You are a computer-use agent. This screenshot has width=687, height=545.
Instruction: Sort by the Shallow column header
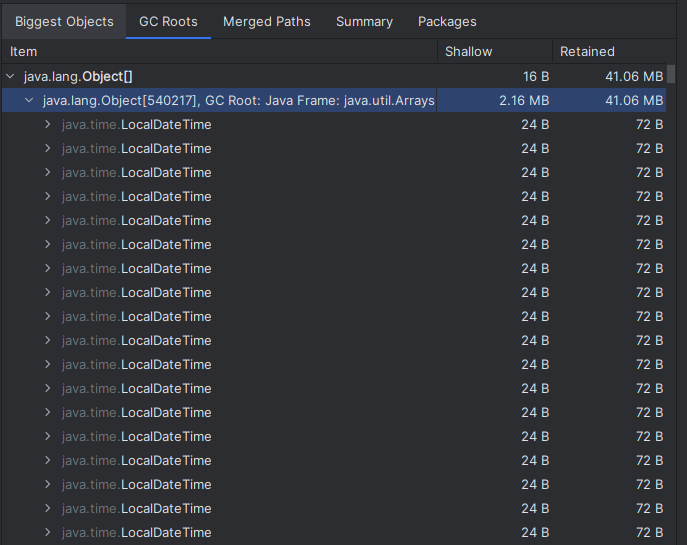(x=495, y=52)
